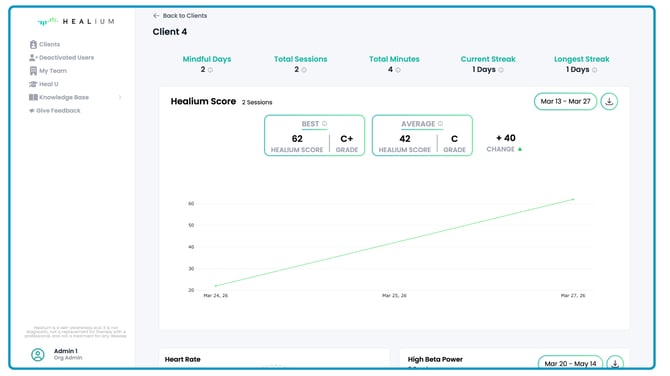The image size is (670, 376).
Task: Click the Mindful Days stat label
Action: pyautogui.click(x=207, y=59)
